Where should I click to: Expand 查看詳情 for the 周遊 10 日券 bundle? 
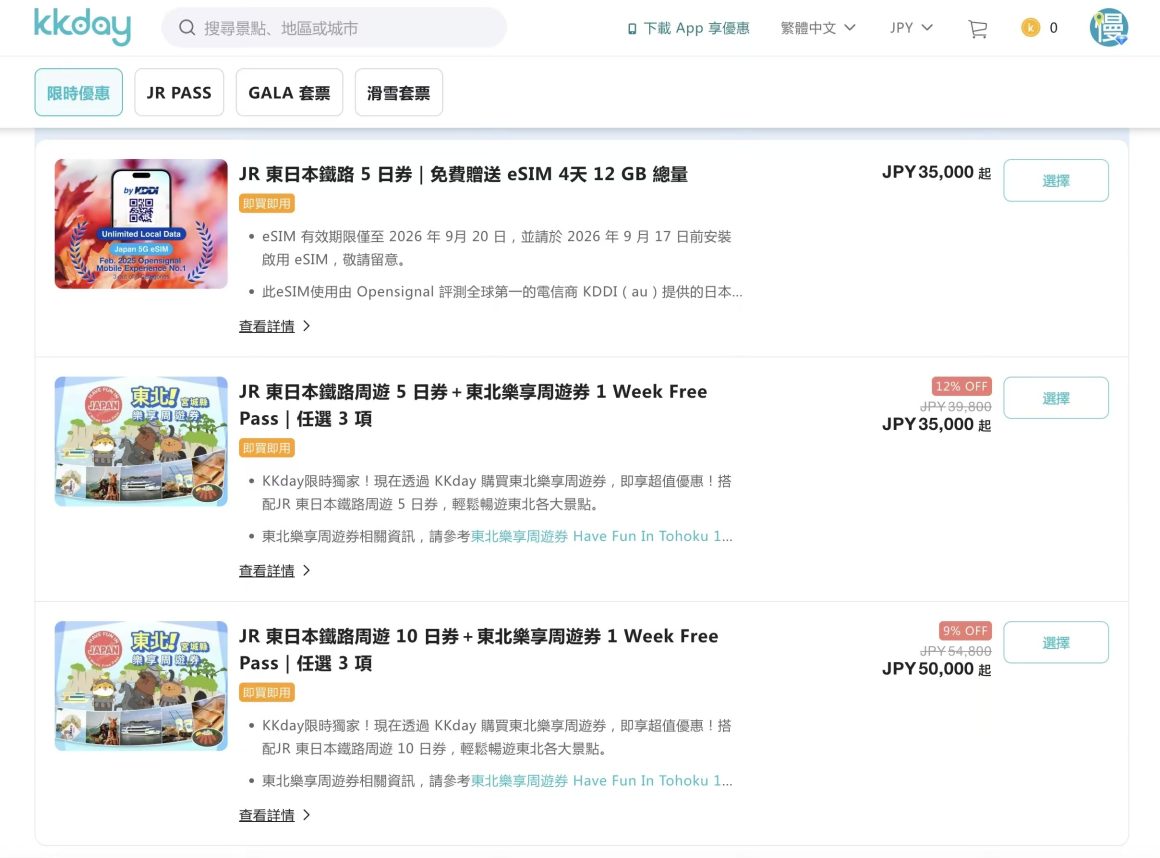pos(274,815)
